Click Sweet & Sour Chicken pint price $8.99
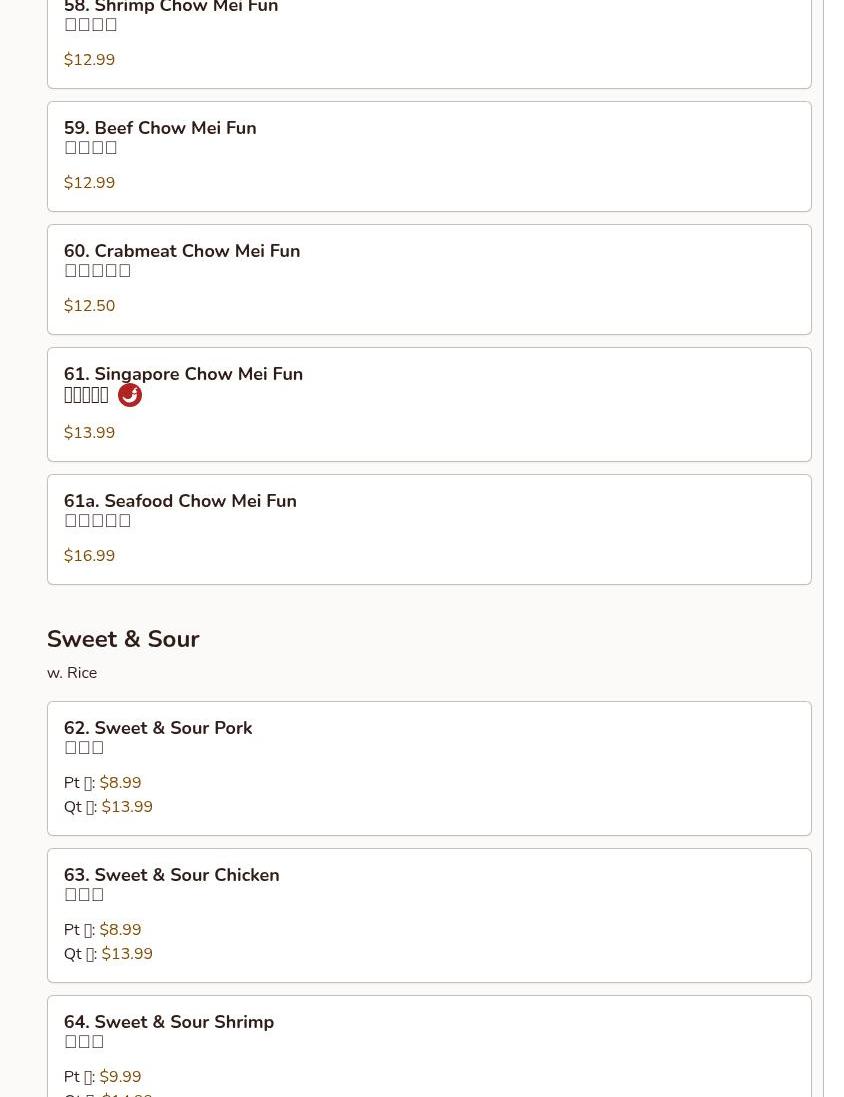 coord(120,930)
